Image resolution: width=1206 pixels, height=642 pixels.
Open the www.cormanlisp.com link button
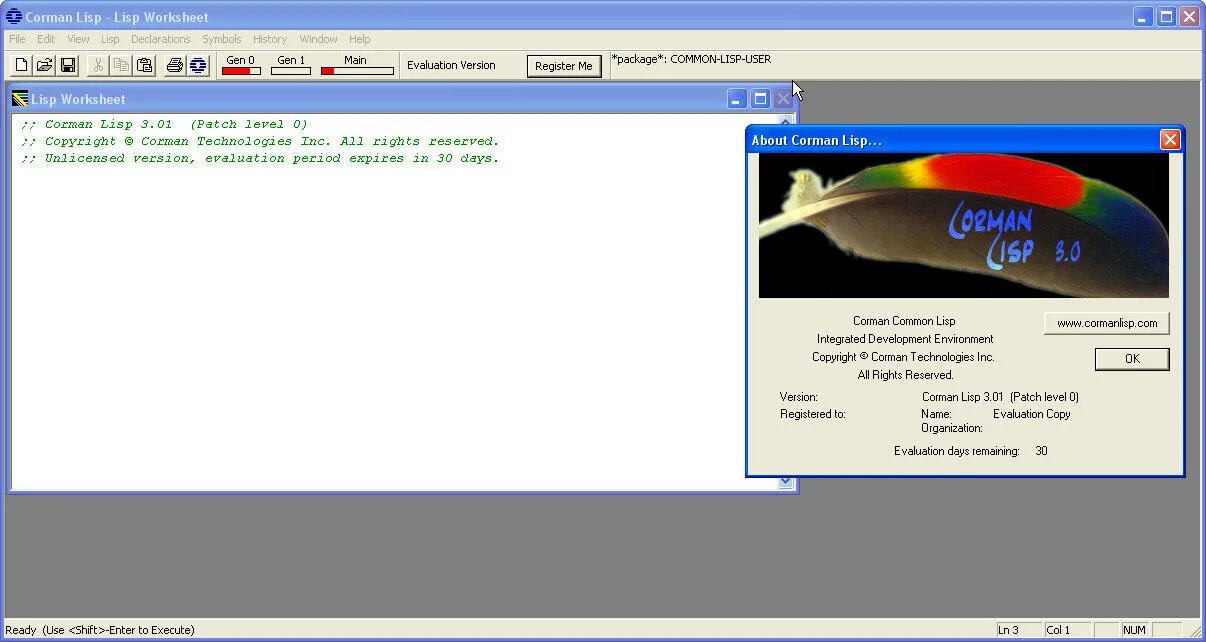pos(1107,323)
